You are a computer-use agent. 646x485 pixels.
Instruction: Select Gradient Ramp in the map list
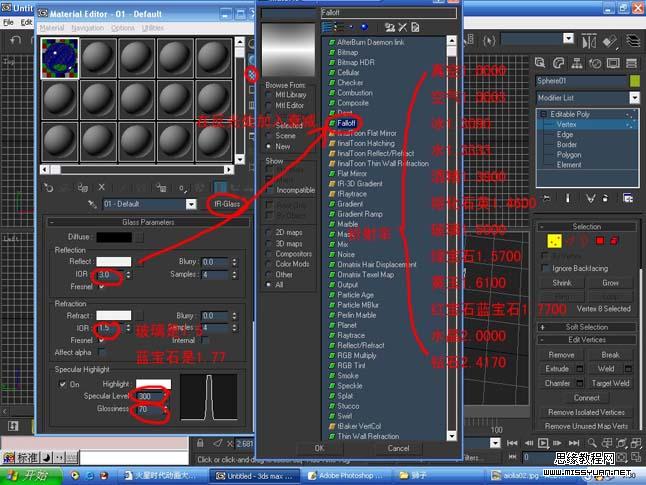click(360, 214)
